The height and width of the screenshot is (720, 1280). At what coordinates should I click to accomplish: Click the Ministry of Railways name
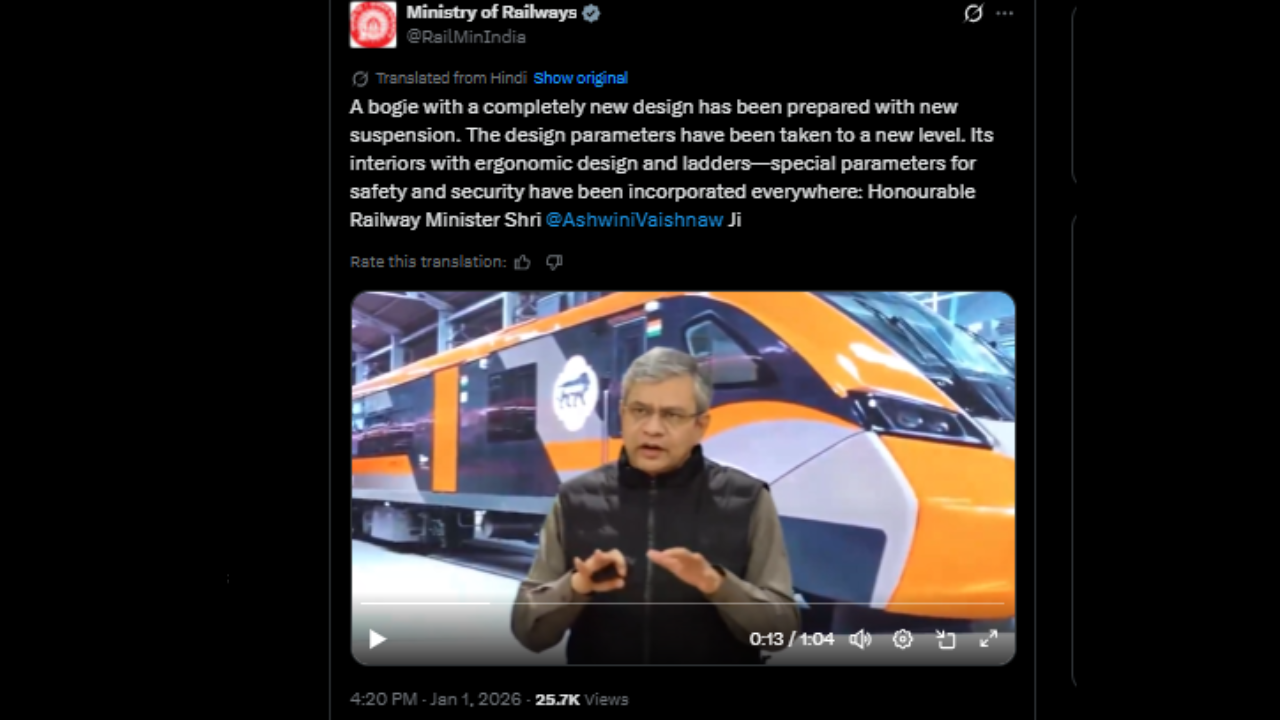click(x=491, y=13)
